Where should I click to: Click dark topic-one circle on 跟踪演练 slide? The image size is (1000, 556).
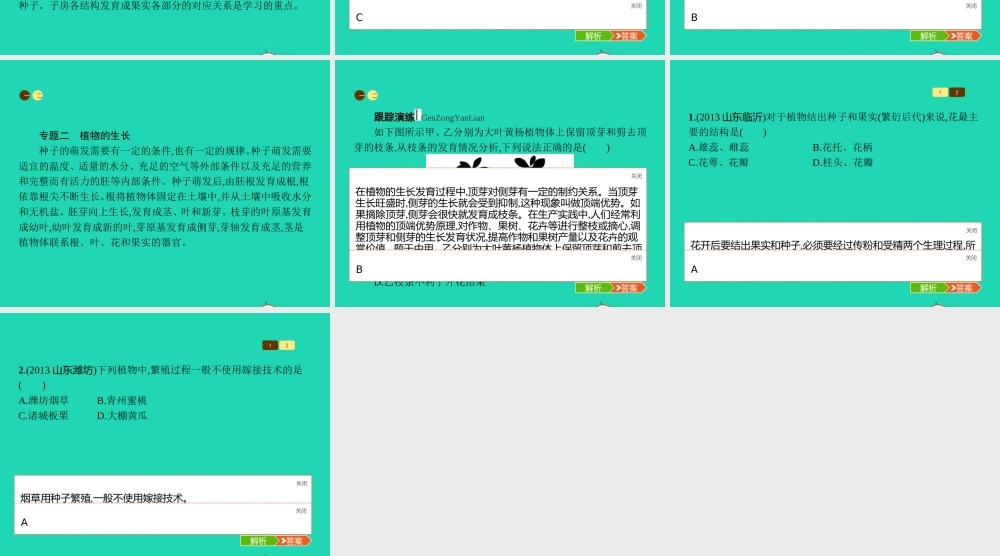tap(360, 95)
